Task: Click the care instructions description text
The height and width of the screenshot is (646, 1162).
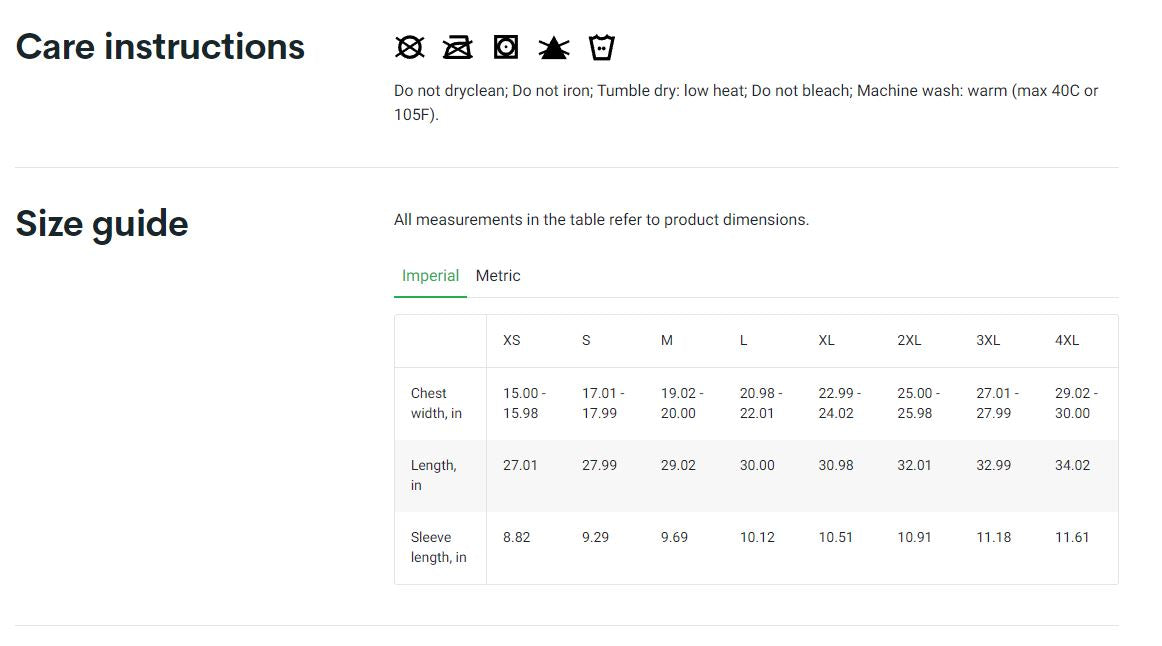Action: point(746,102)
